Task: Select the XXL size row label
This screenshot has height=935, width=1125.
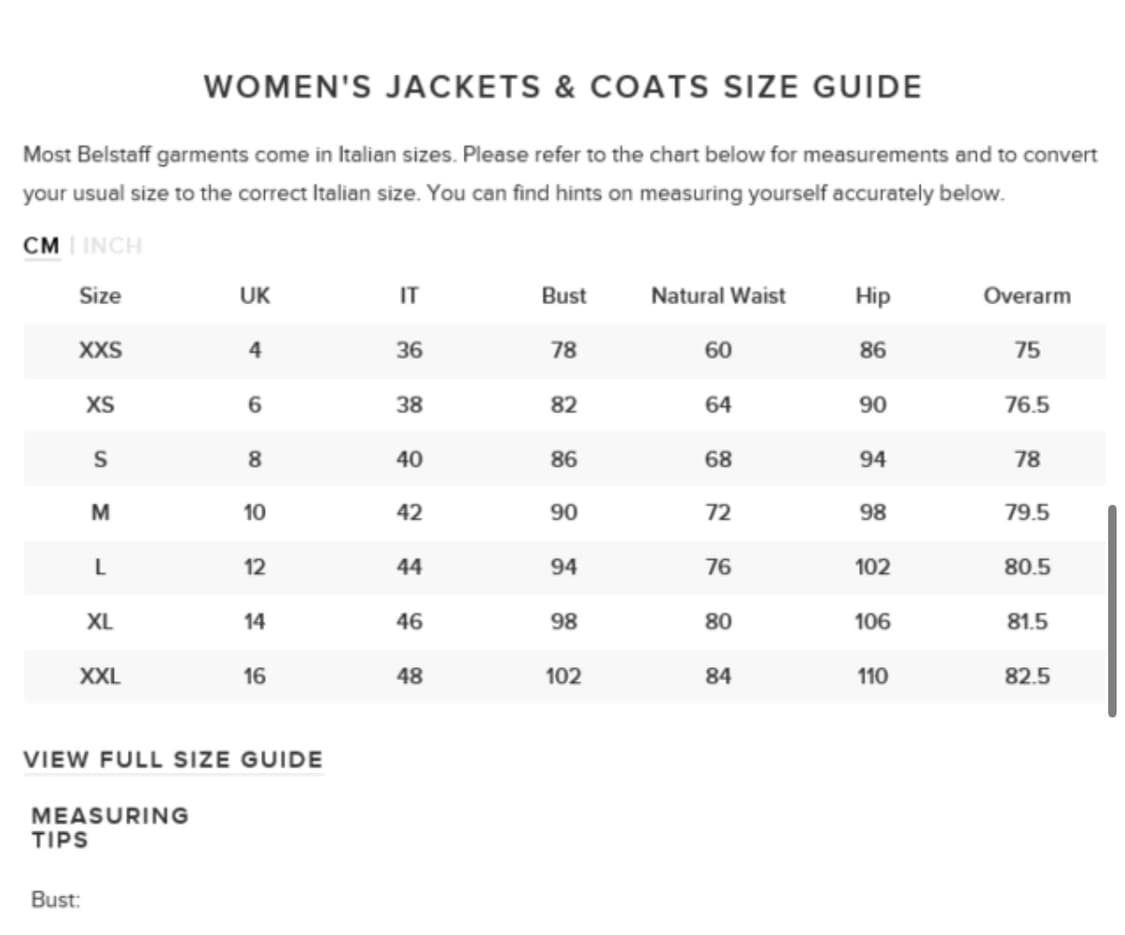Action: click(x=100, y=676)
